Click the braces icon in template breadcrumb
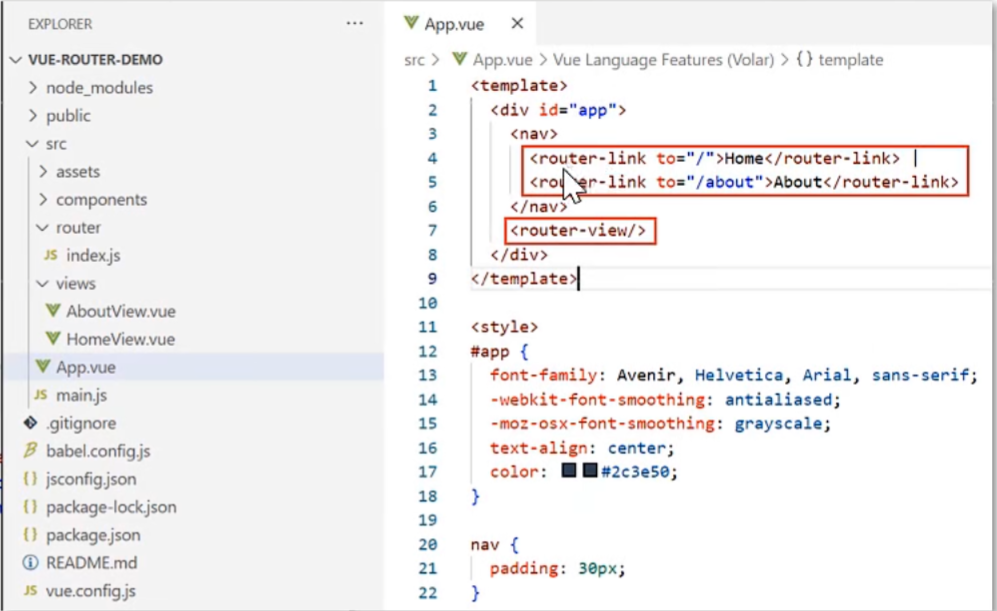The height and width of the screenshot is (611, 997). [x=804, y=59]
